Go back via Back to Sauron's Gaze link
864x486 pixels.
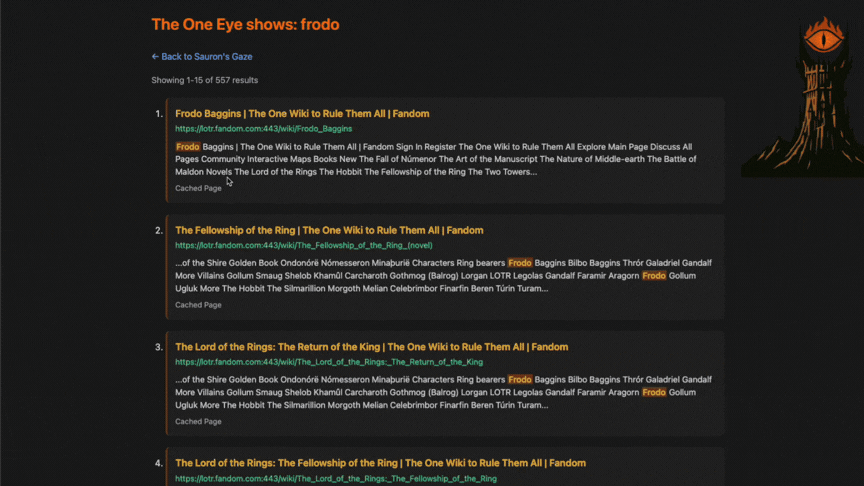point(206,57)
